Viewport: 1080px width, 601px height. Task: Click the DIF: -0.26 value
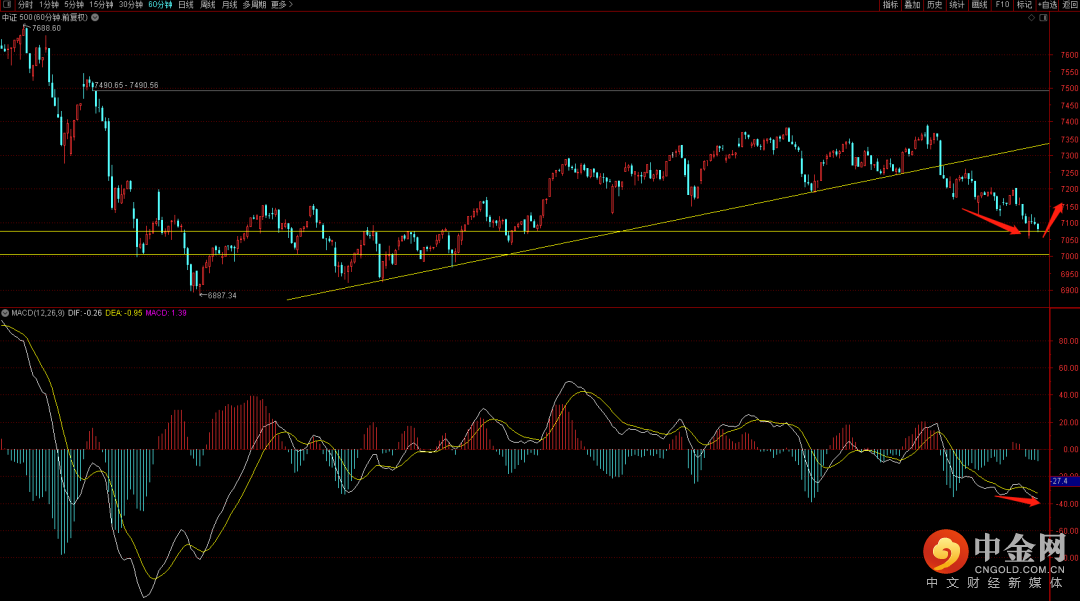coord(85,313)
